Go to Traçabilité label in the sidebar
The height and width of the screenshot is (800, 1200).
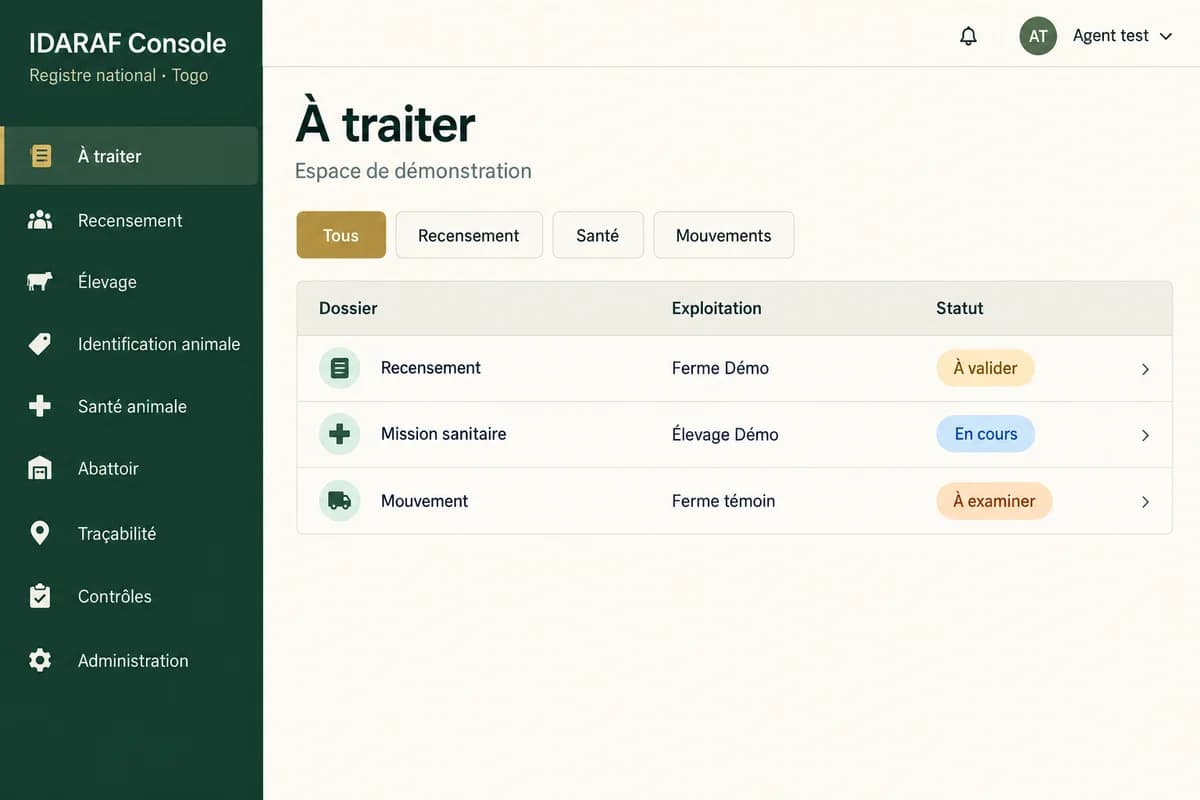[117, 533]
